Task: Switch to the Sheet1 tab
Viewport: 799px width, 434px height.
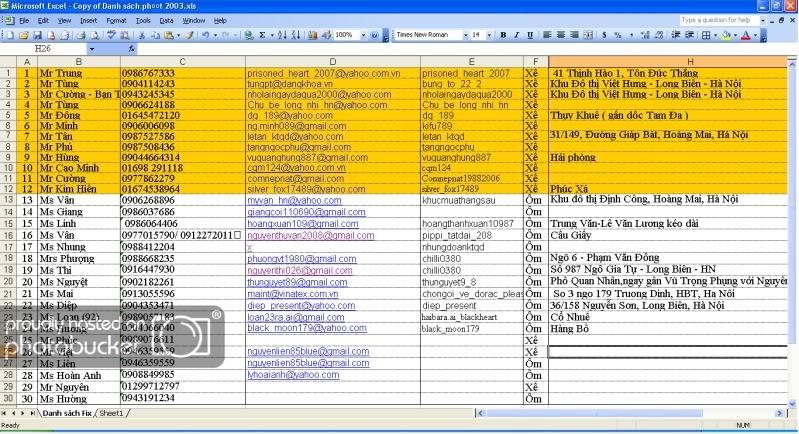Action: click(111, 413)
